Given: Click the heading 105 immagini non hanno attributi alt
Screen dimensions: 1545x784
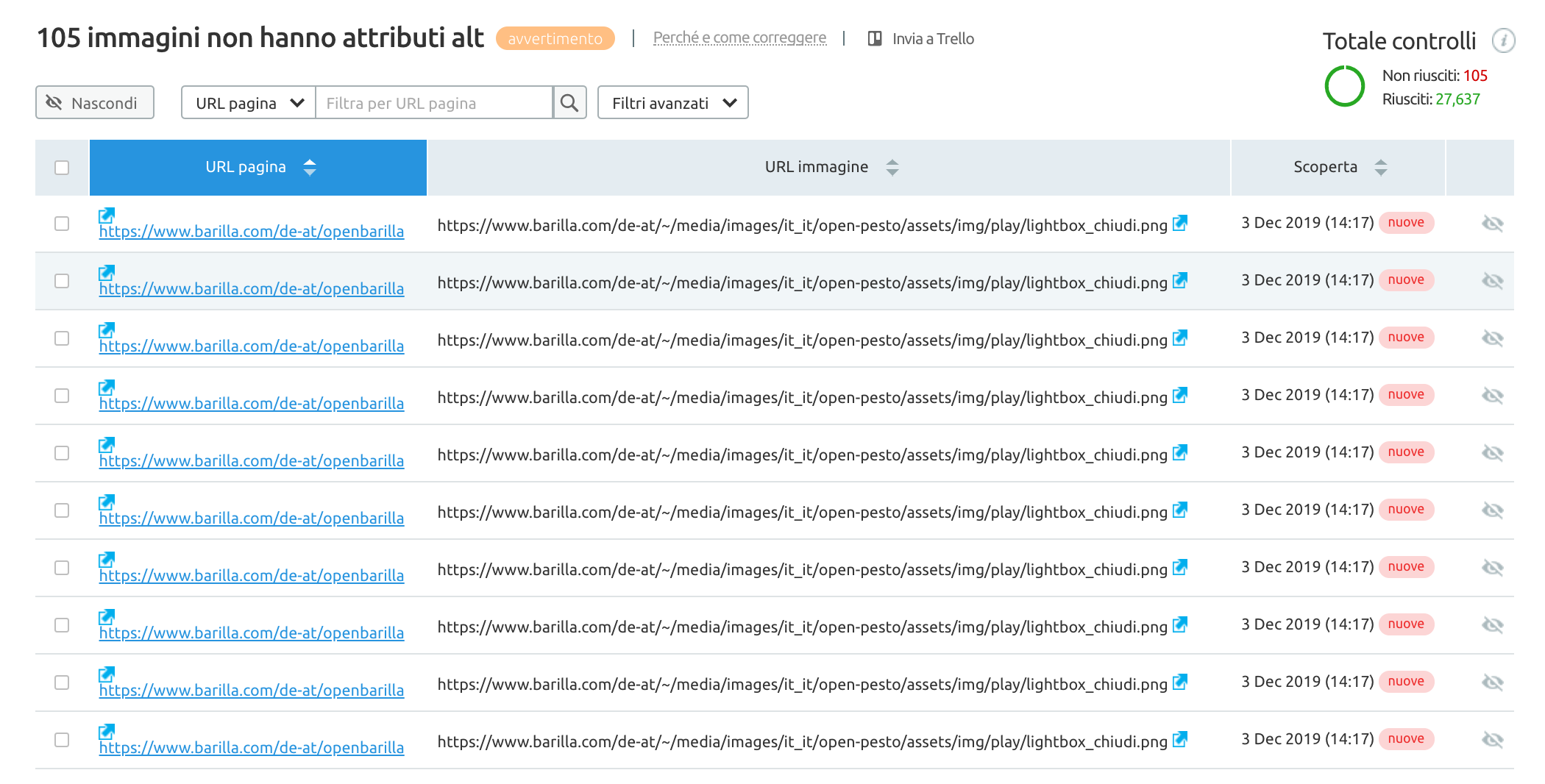Looking at the screenshot, I should click(x=260, y=38).
